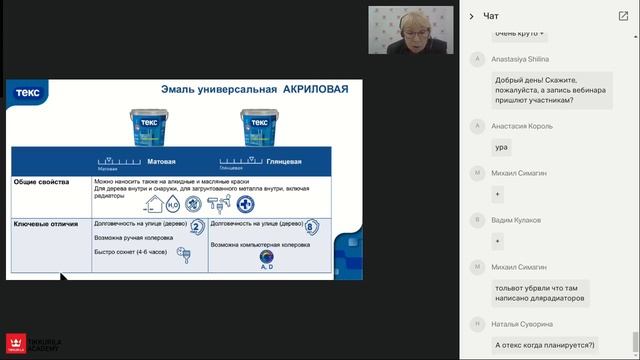The image size is (640, 360).
Task: Click Анастасия Король's avatar in chat
Action: 478,126
